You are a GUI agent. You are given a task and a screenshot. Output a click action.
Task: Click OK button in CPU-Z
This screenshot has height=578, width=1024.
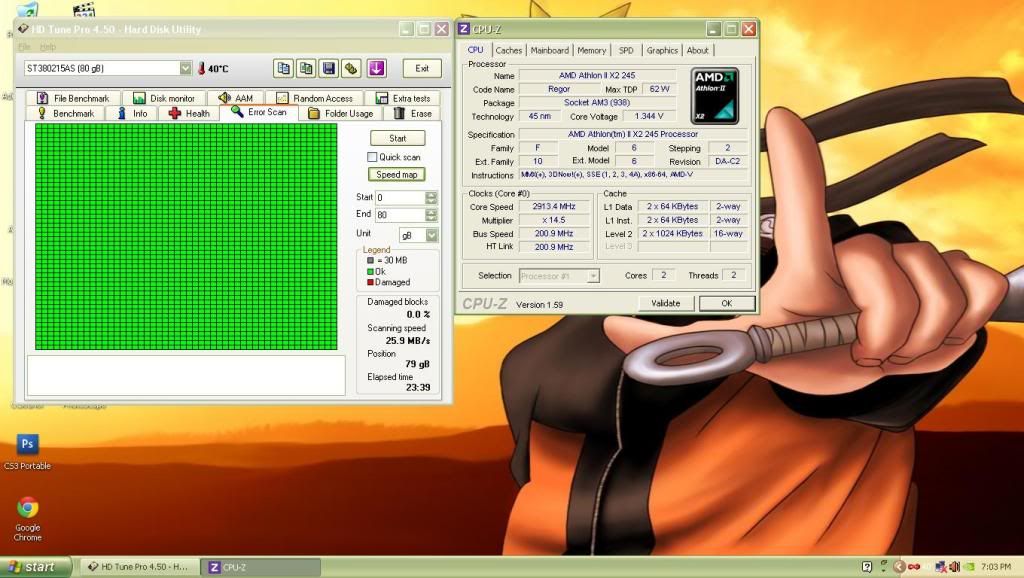coord(727,303)
